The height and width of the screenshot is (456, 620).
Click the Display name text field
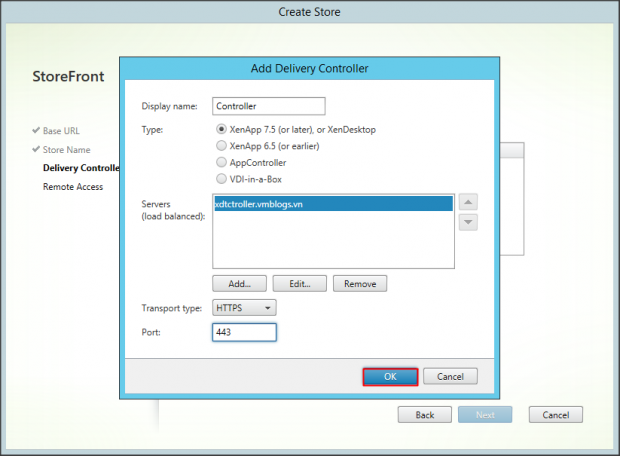pos(269,106)
